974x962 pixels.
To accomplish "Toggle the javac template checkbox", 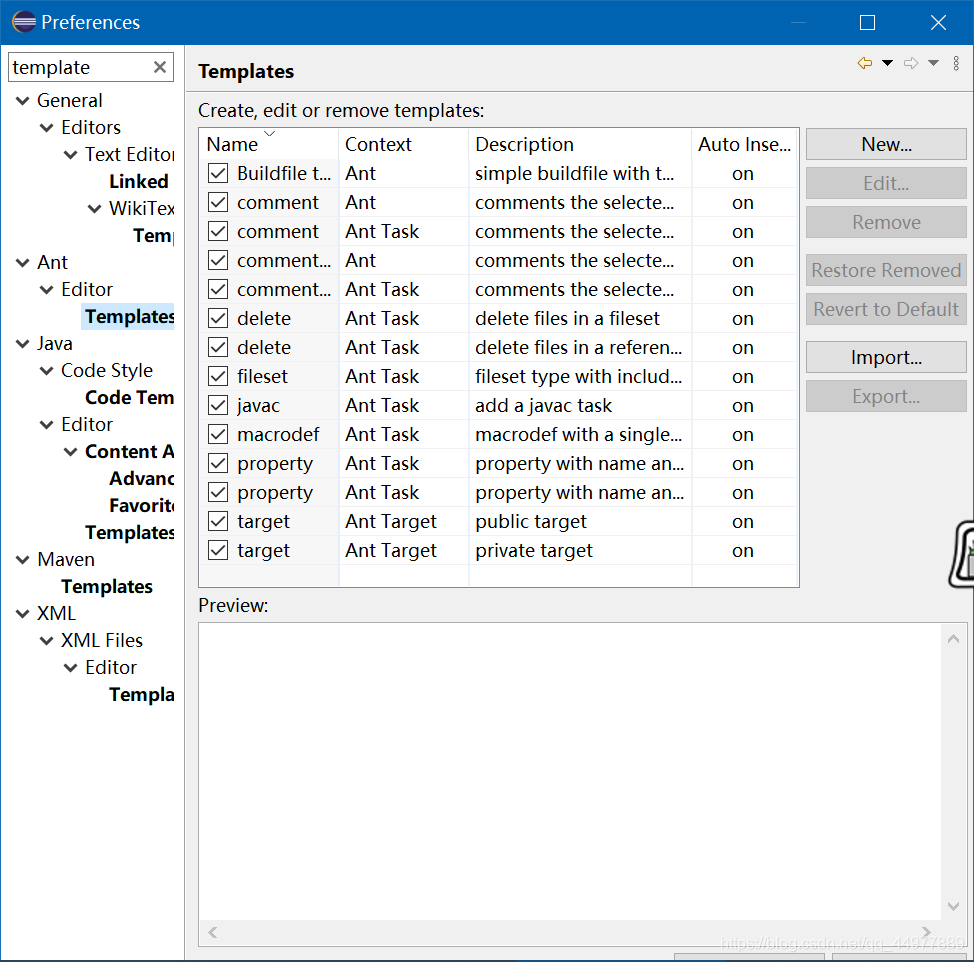I will point(218,405).
